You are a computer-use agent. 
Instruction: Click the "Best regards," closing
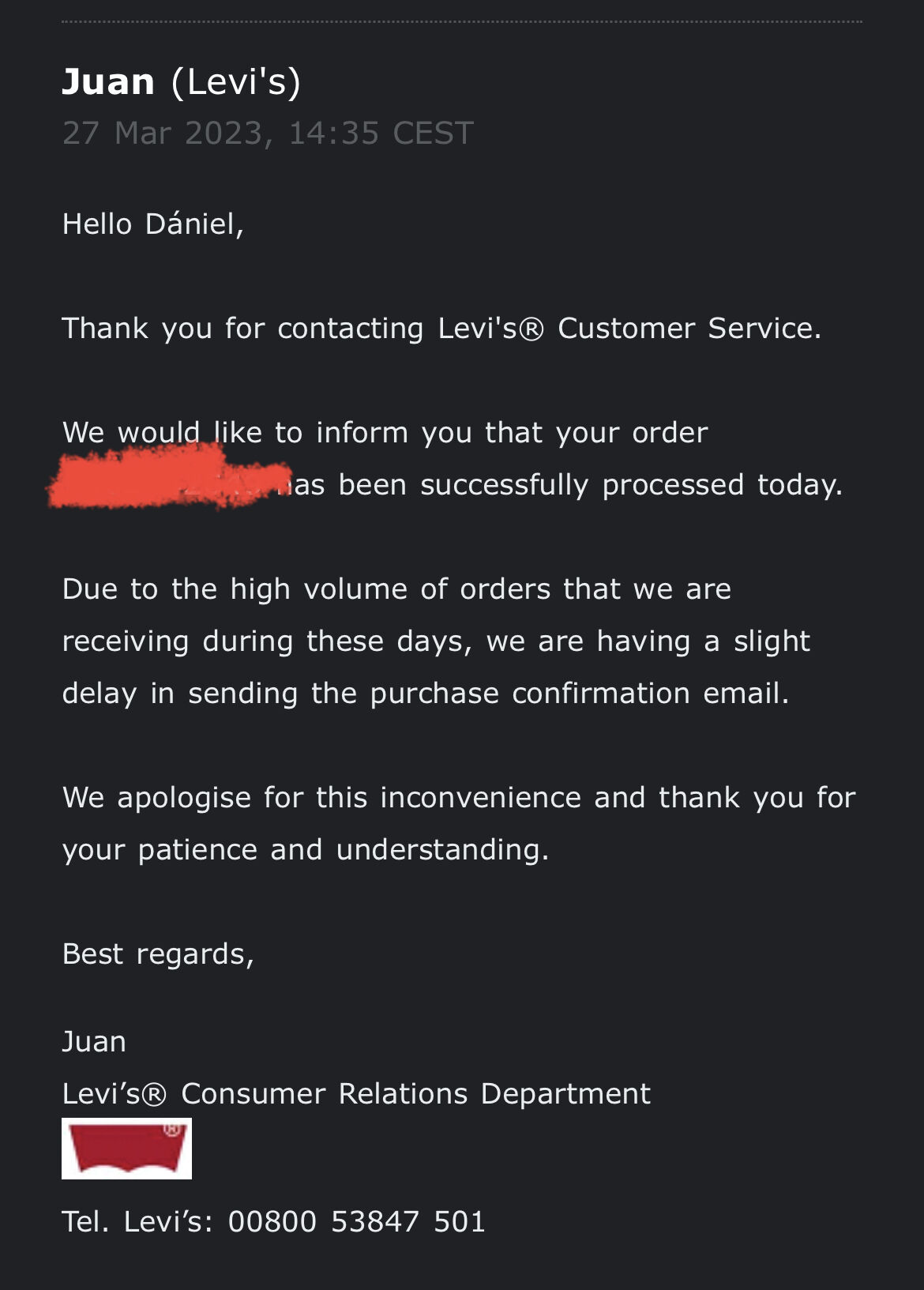click(x=158, y=954)
